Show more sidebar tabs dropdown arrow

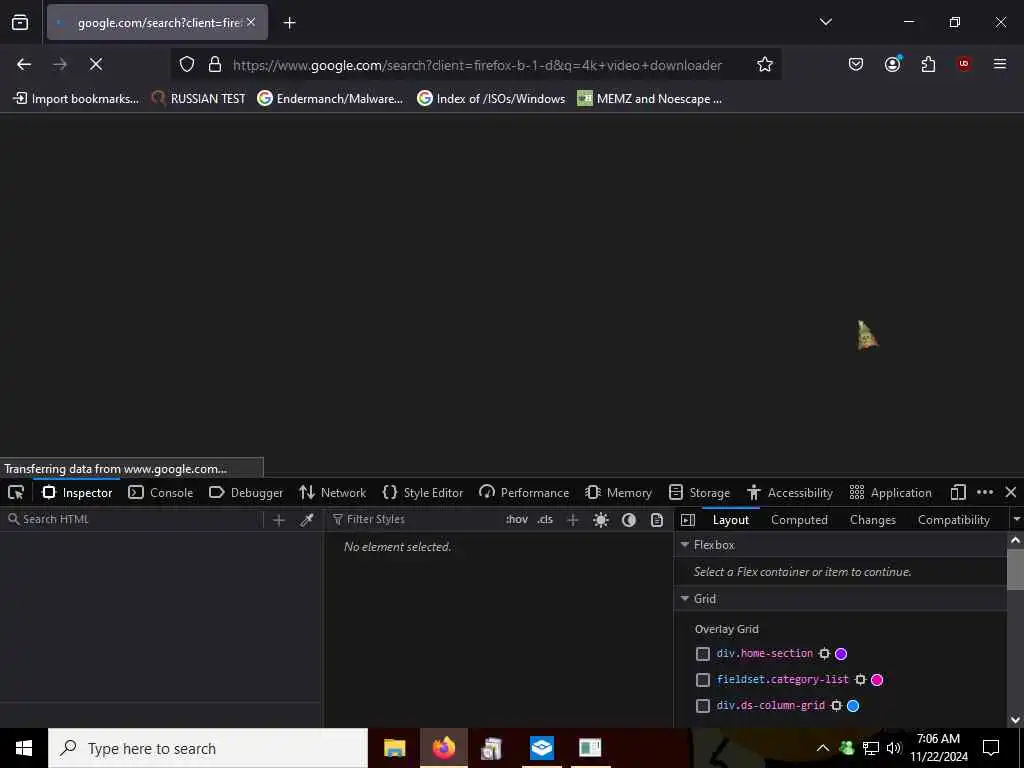click(x=1016, y=519)
